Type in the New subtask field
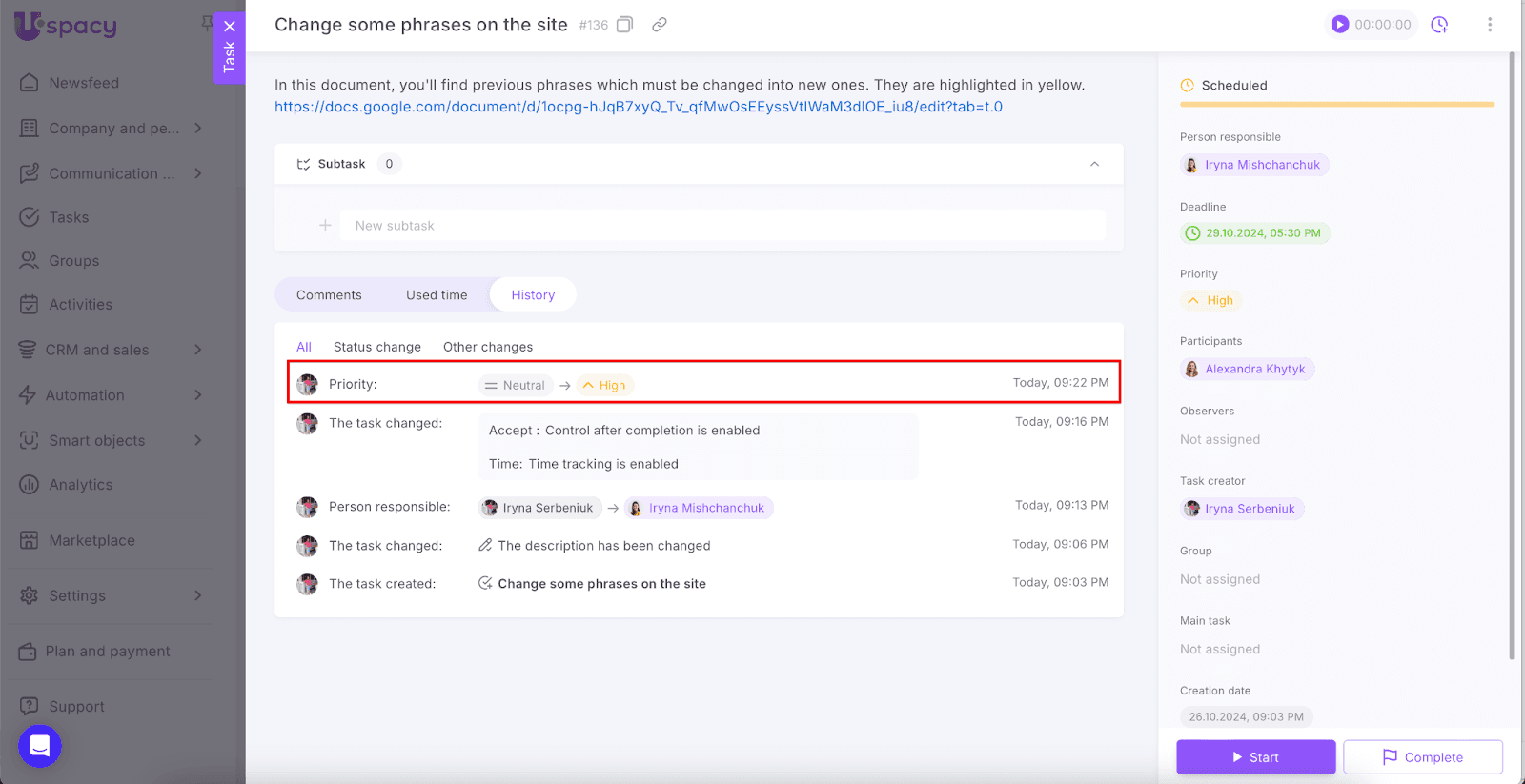The image size is (1525, 784). click(x=724, y=226)
